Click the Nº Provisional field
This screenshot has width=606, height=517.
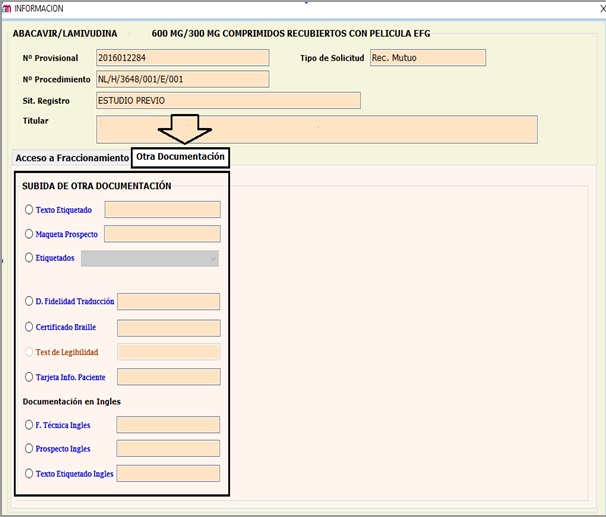pyautogui.click(x=182, y=57)
